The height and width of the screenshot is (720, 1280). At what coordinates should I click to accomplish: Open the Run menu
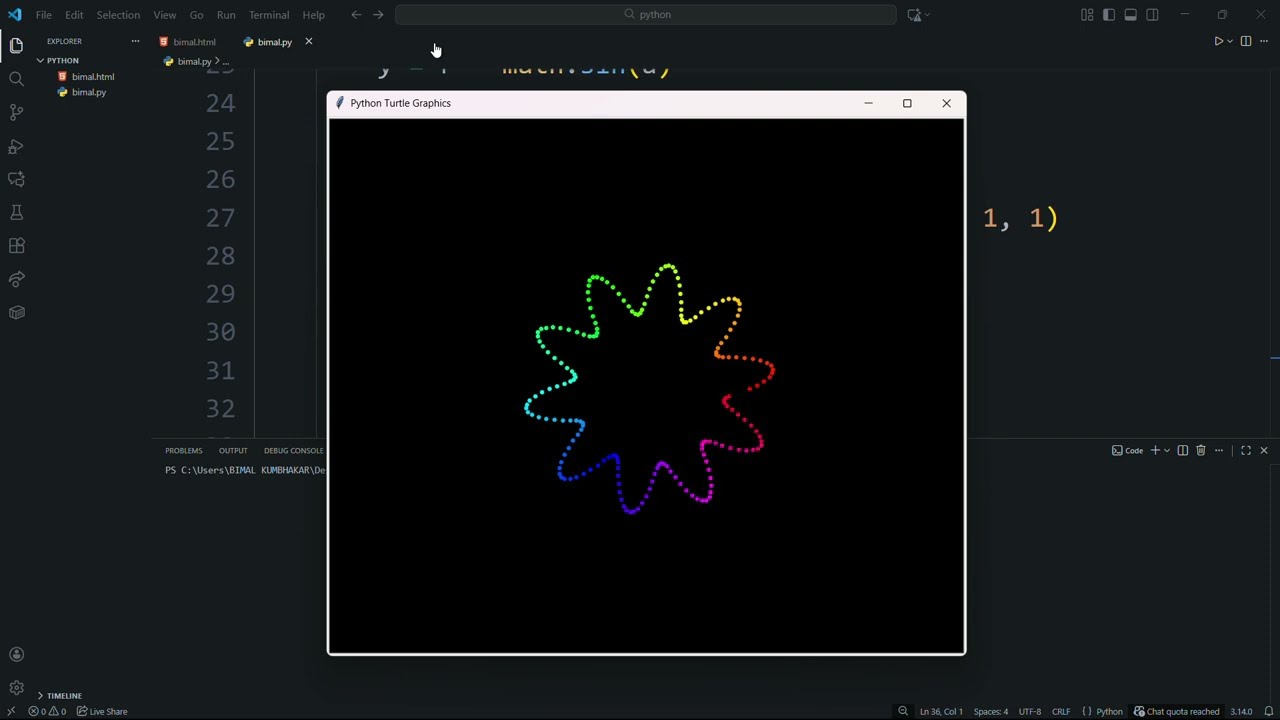coord(226,15)
